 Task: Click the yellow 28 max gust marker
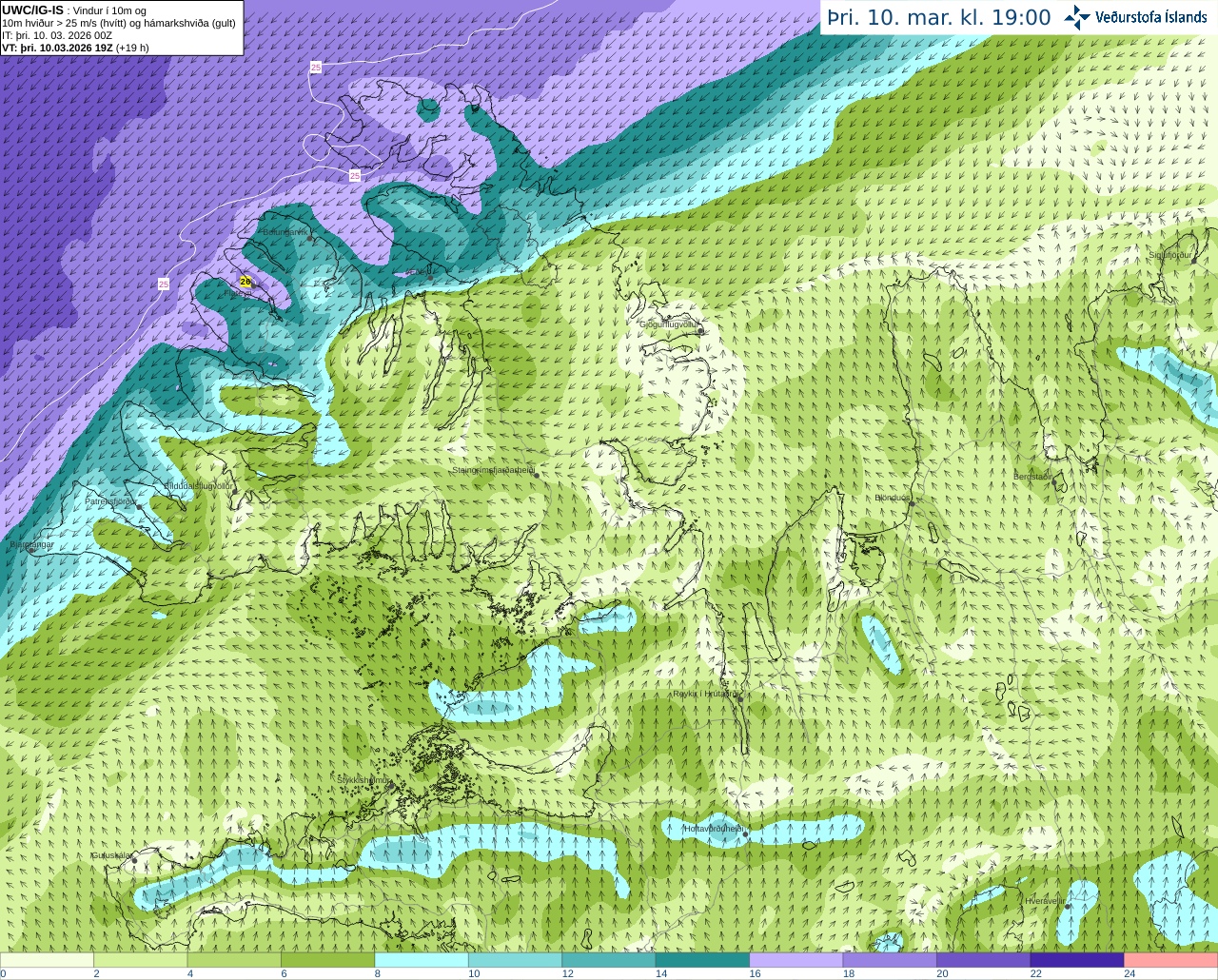[x=246, y=282]
